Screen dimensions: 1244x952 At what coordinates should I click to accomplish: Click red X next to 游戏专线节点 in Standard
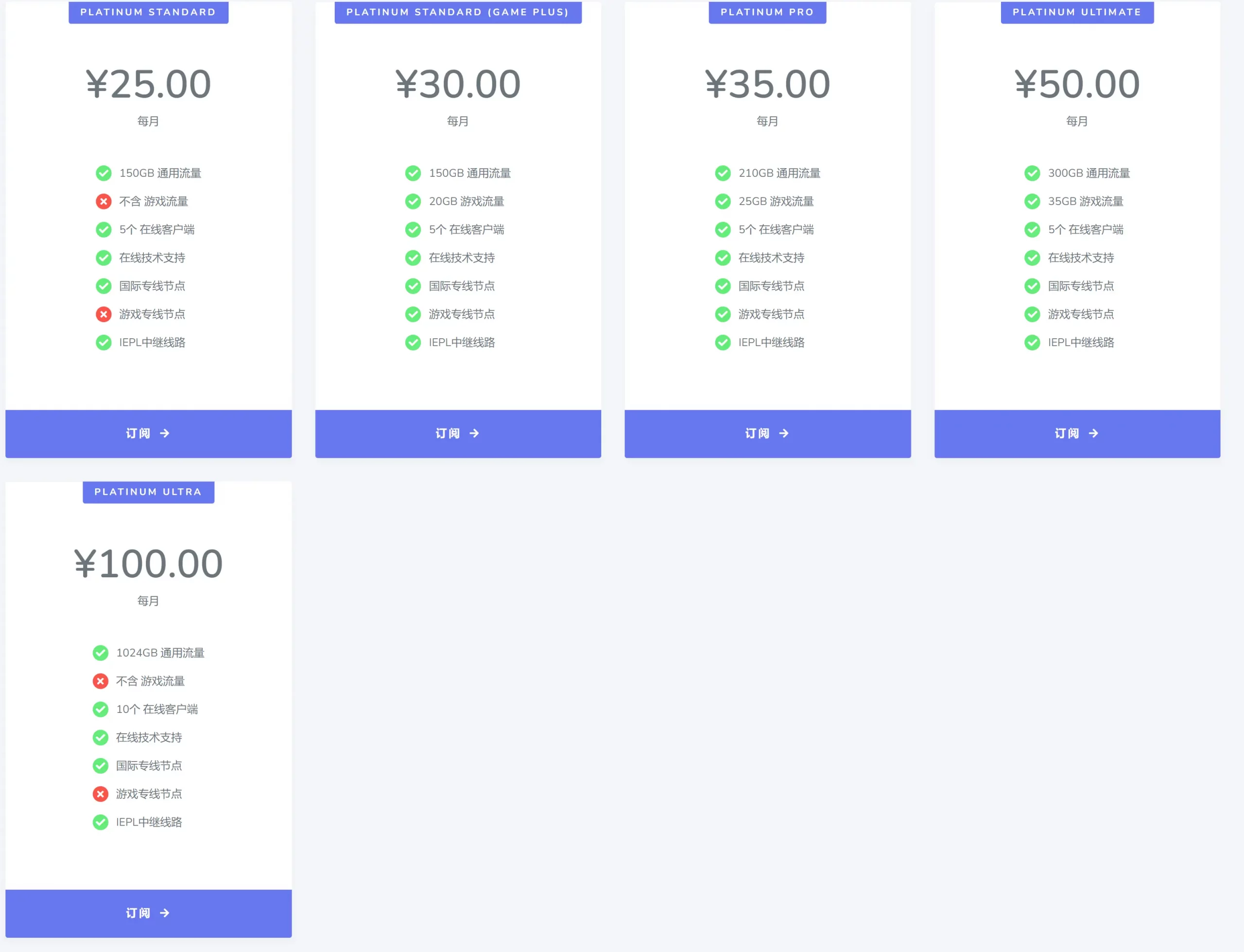click(x=104, y=314)
